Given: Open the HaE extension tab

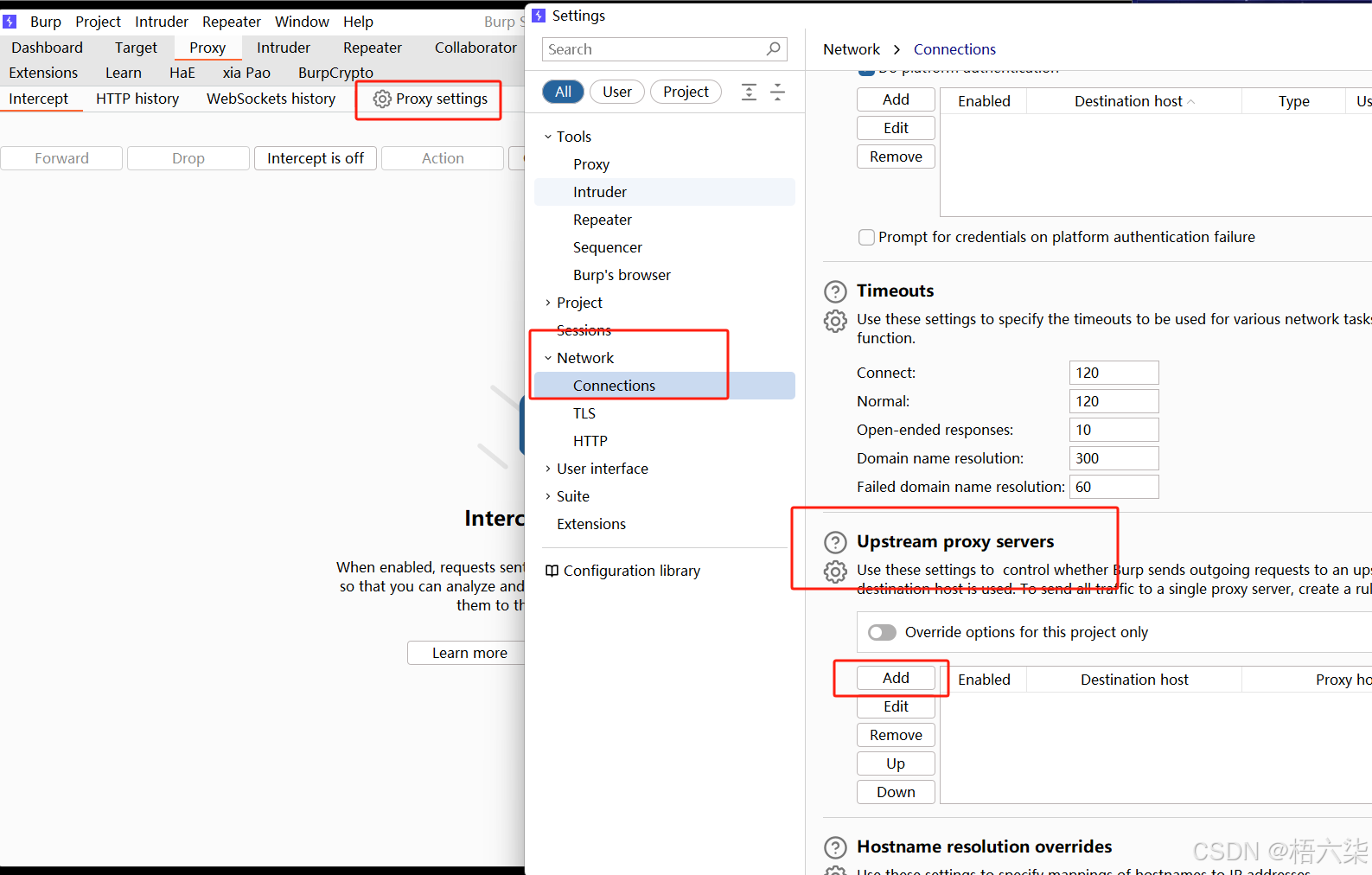Looking at the screenshot, I should click(182, 73).
